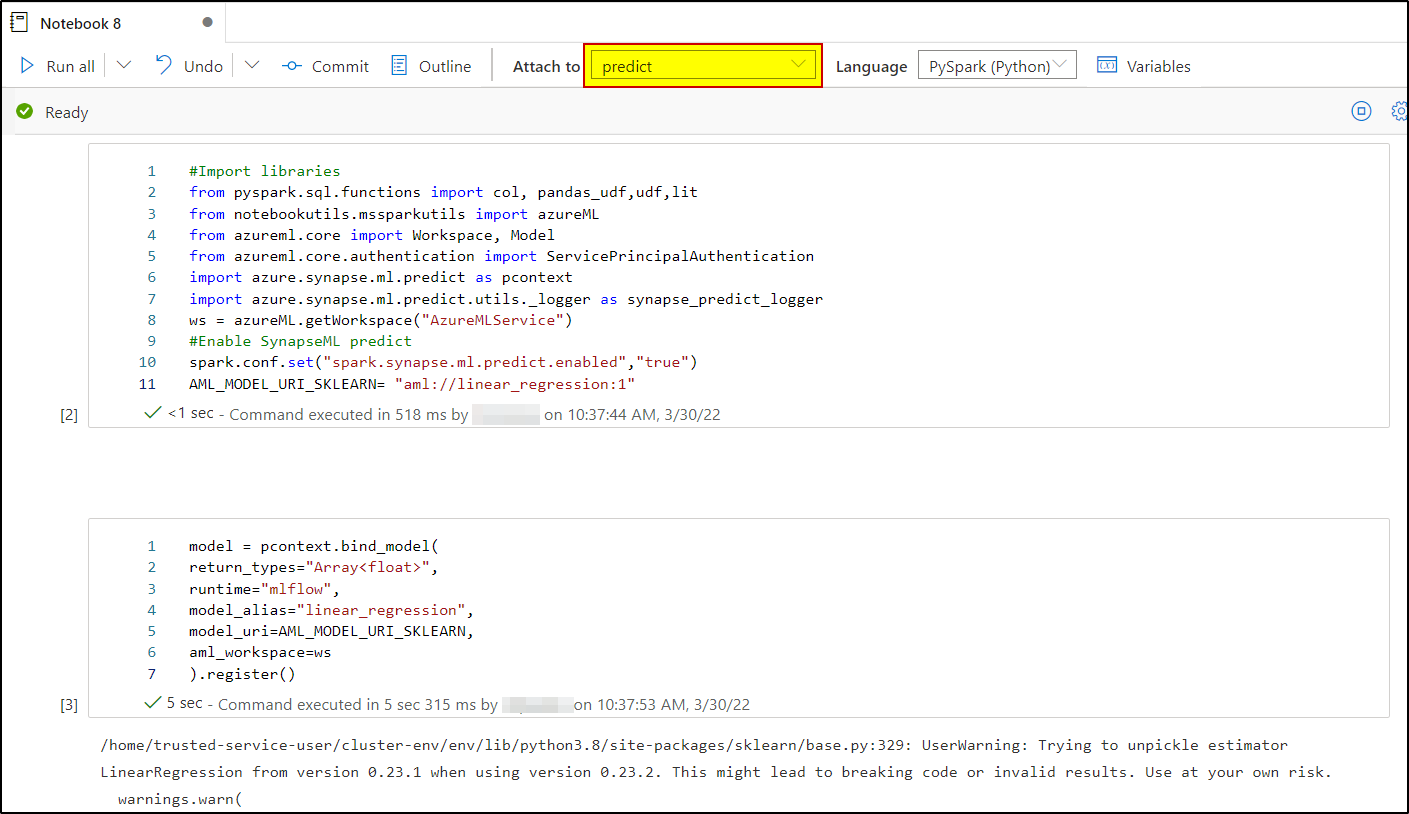The width and height of the screenshot is (1409, 814).
Task: Click the Variables icon
Action: (1106, 66)
